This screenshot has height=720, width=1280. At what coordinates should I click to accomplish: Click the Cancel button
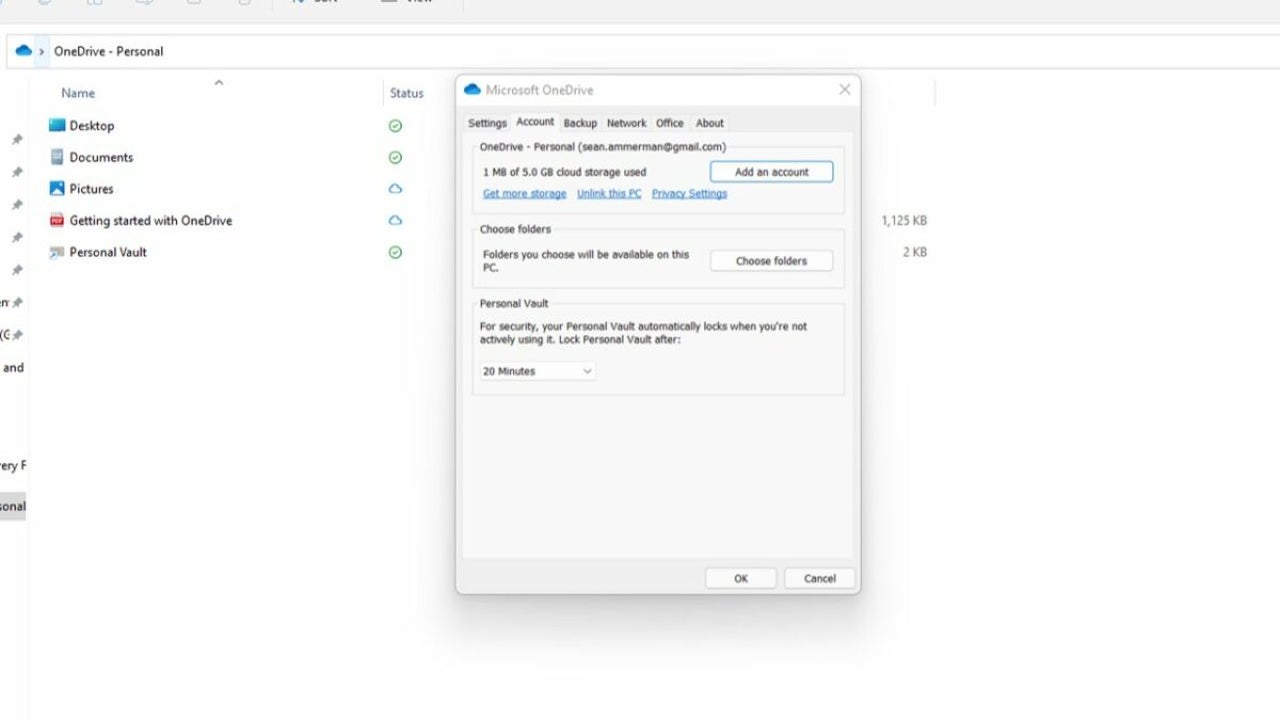click(x=819, y=578)
